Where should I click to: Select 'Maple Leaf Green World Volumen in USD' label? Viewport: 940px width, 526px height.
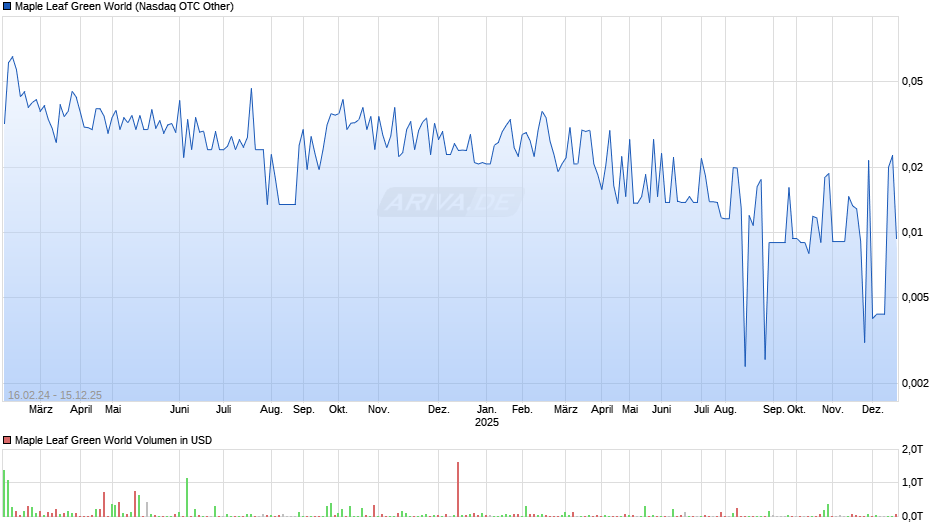point(113,440)
